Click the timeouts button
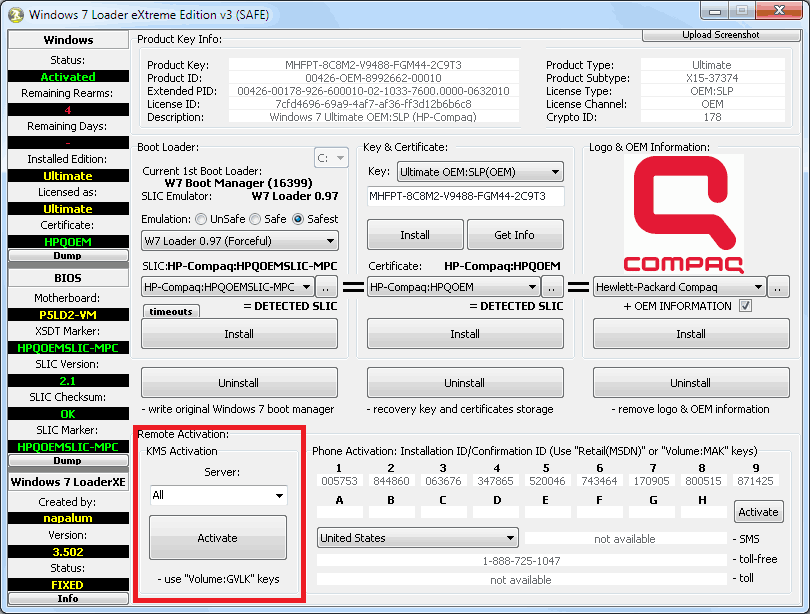Image resolution: width=810 pixels, height=614 pixels. [171, 311]
